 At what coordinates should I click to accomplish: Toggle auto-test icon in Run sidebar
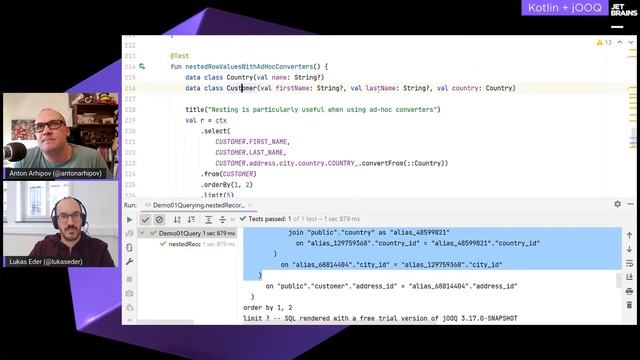[x=129, y=248]
